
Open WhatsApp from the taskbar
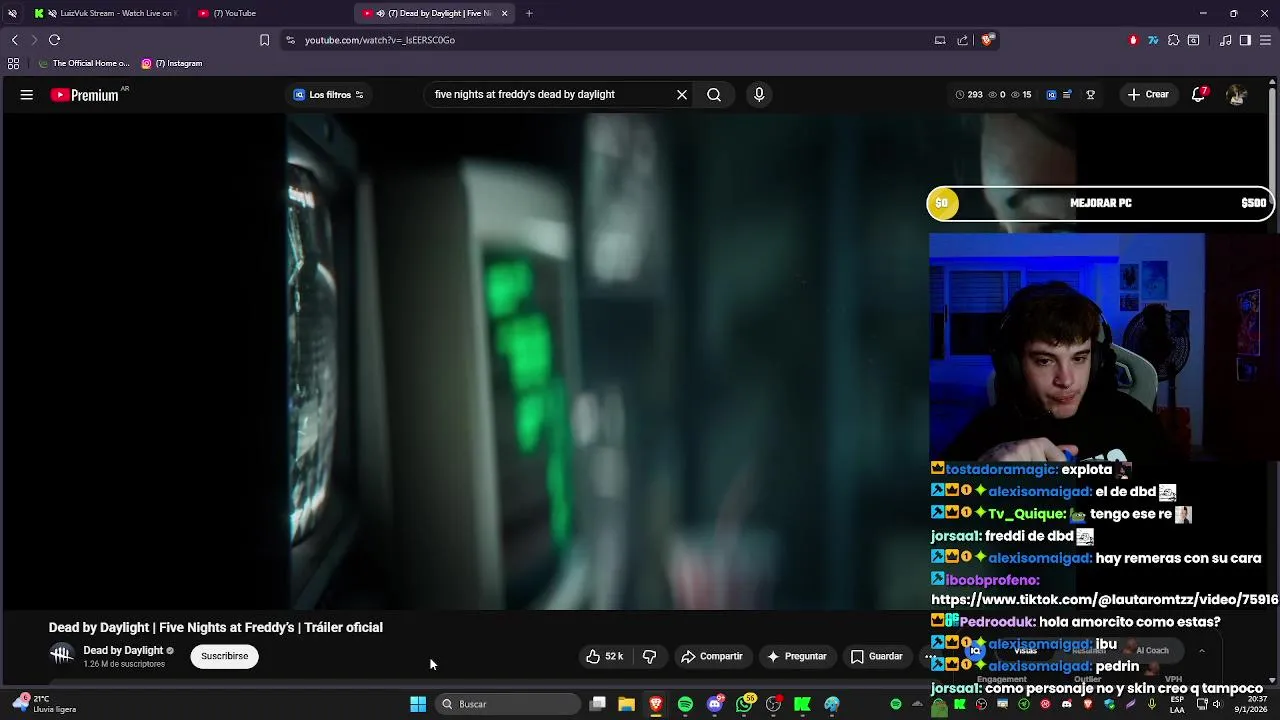pos(744,704)
